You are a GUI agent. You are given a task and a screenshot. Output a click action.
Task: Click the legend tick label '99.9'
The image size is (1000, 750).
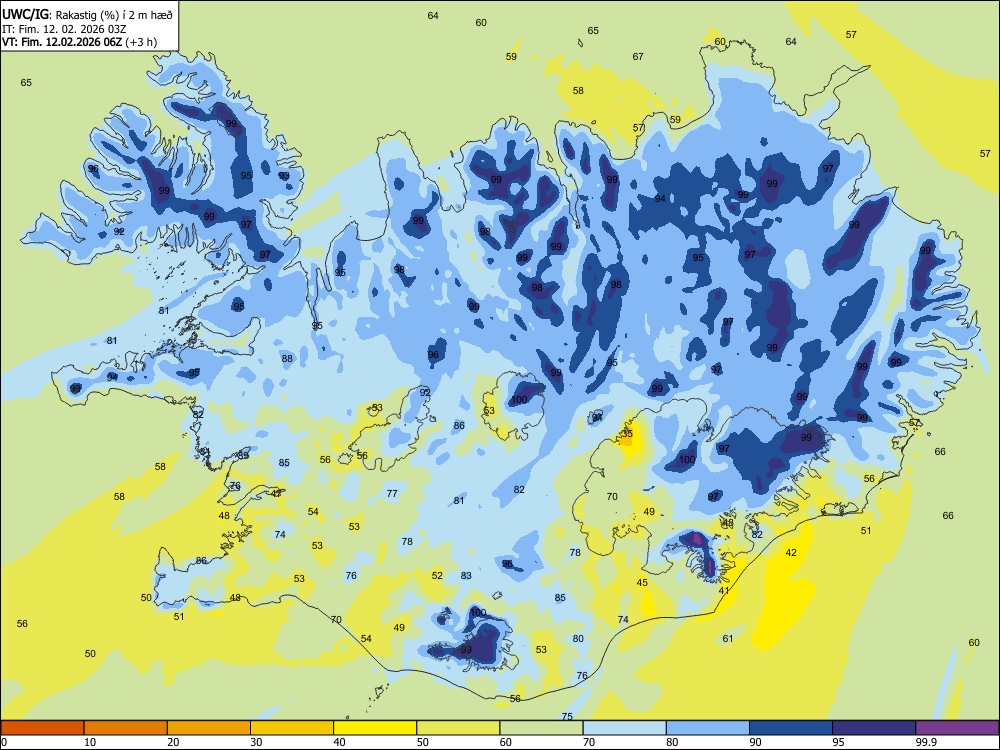tap(926, 742)
